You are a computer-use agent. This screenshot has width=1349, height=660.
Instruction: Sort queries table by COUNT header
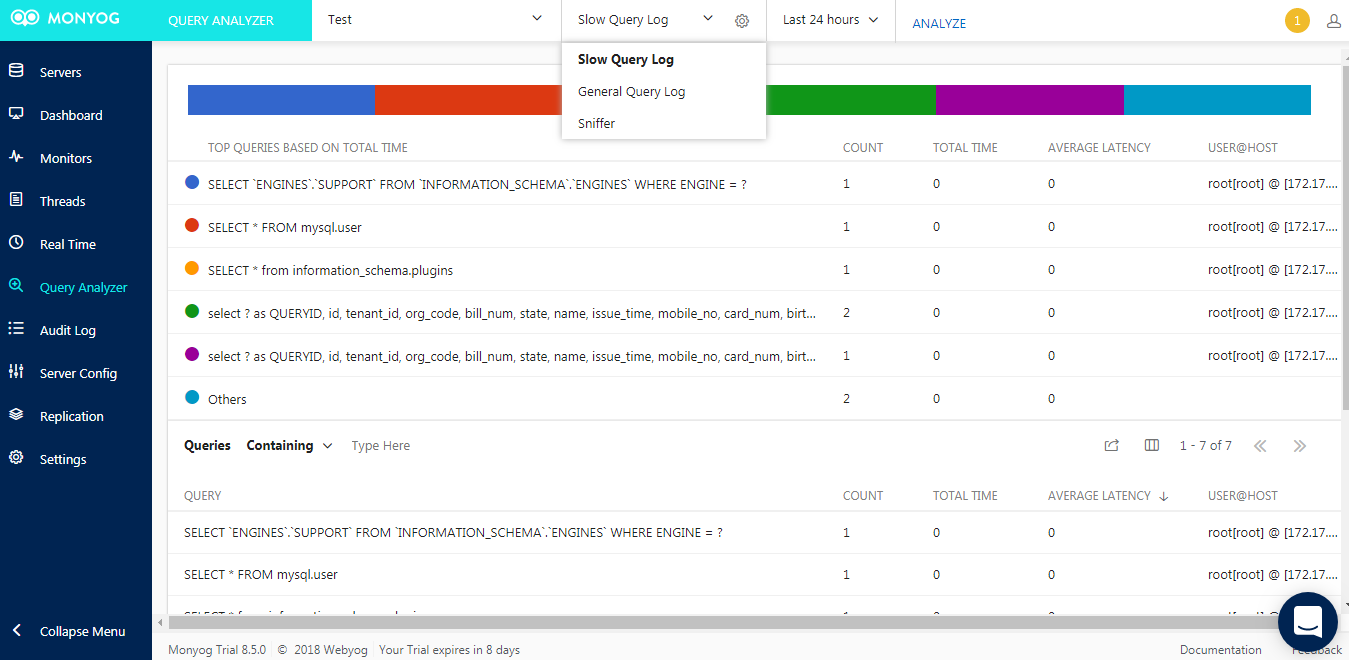[863, 495]
